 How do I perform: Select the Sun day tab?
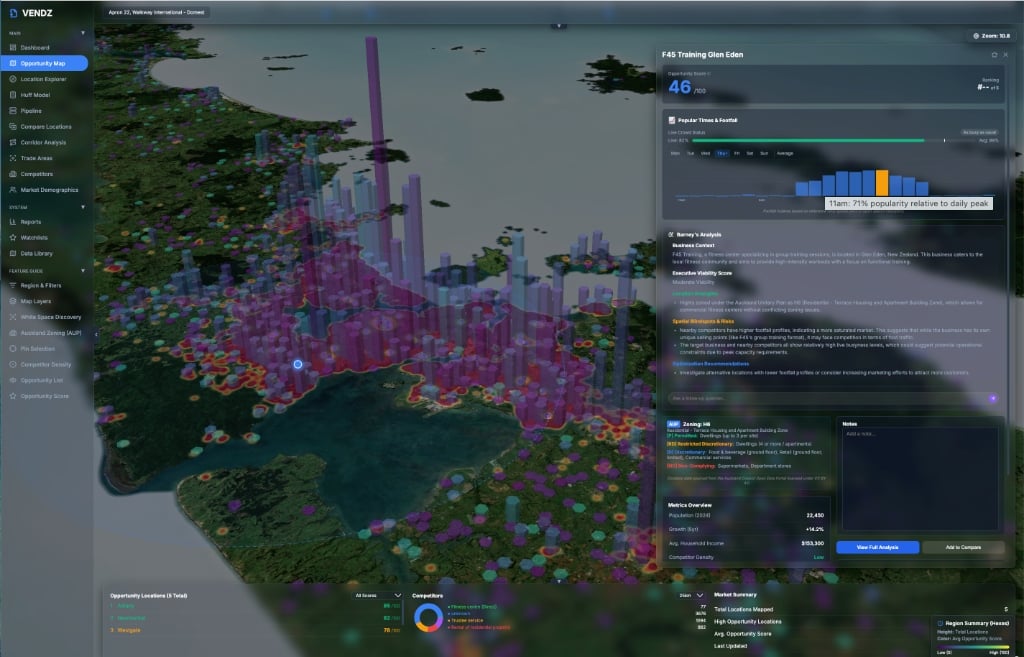coord(764,153)
